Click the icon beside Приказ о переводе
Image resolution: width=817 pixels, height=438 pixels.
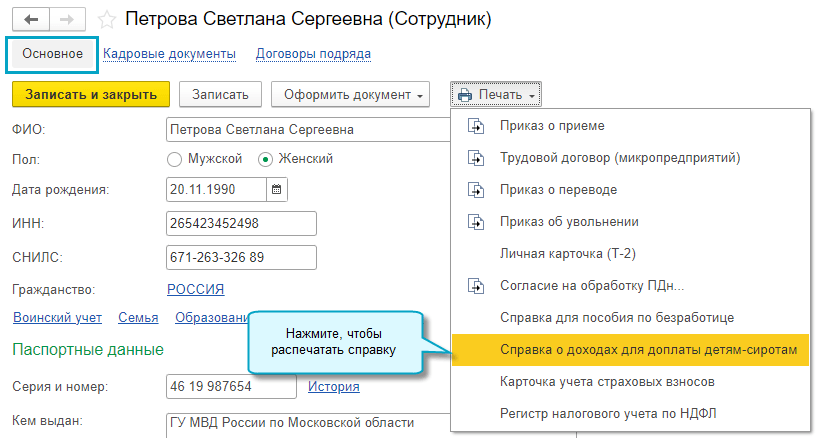(477, 190)
